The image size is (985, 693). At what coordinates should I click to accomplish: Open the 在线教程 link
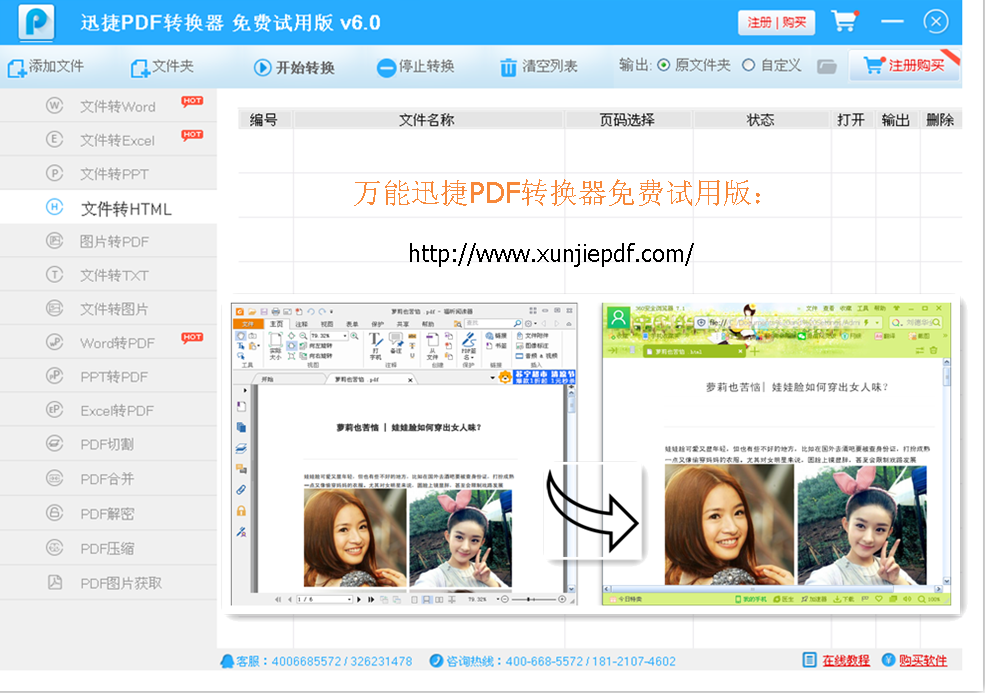846,660
